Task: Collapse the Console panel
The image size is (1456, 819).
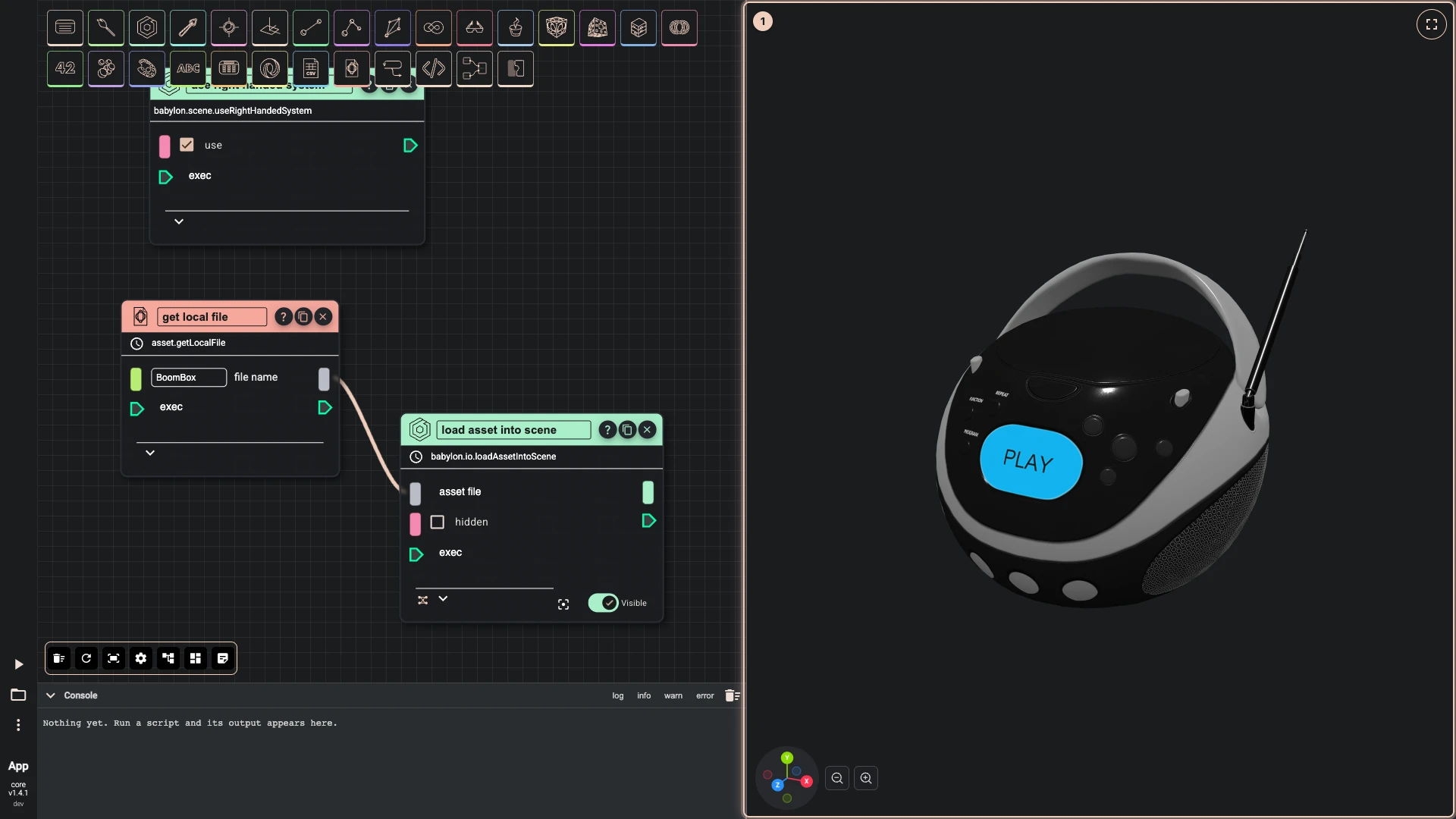Action: point(51,695)
